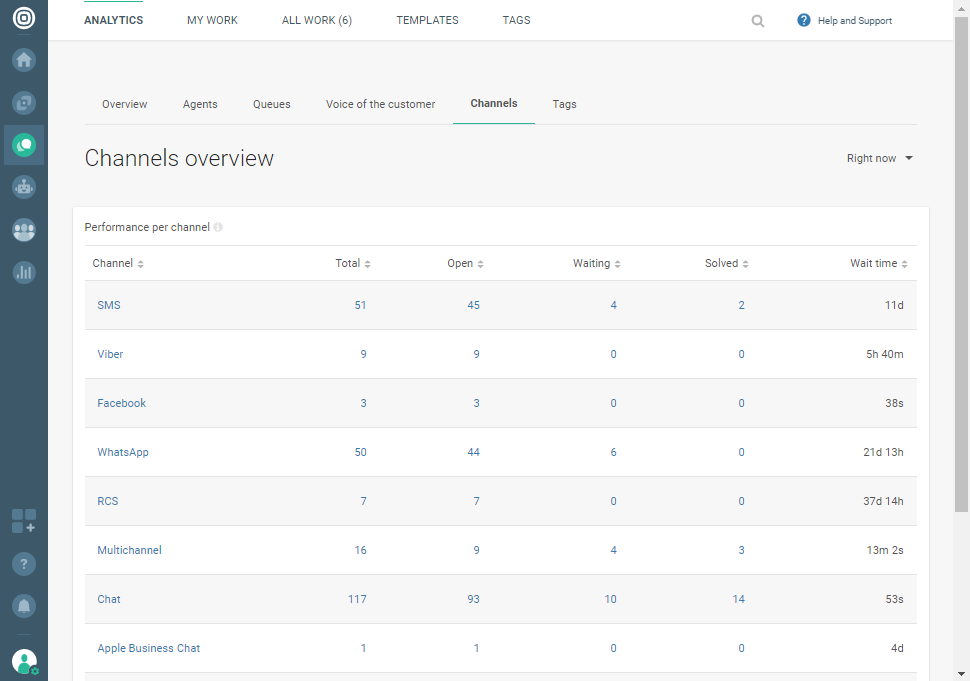
Task: Go to TEMPLATES in top menu
Action: 427,20
